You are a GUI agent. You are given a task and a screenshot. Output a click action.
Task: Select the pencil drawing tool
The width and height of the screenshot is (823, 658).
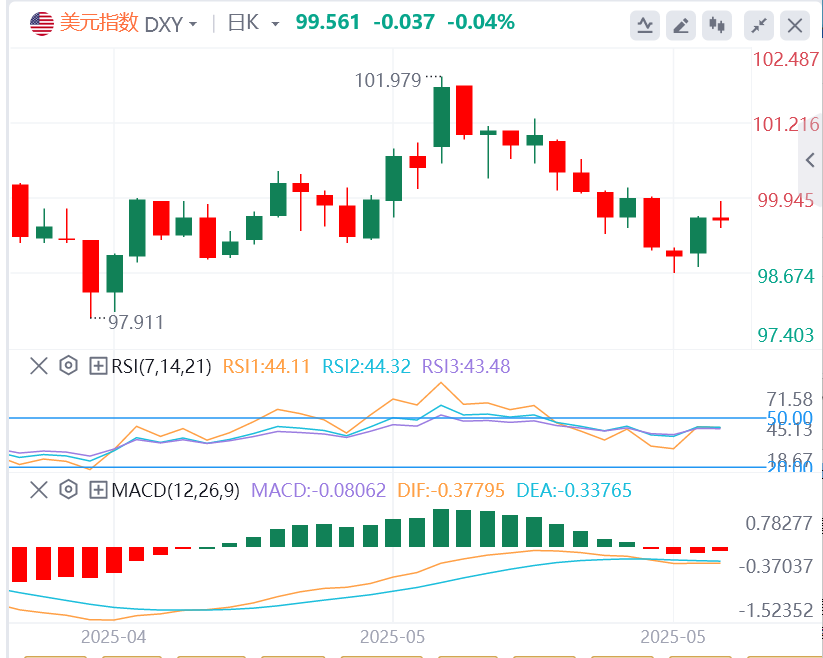point(683,25)
